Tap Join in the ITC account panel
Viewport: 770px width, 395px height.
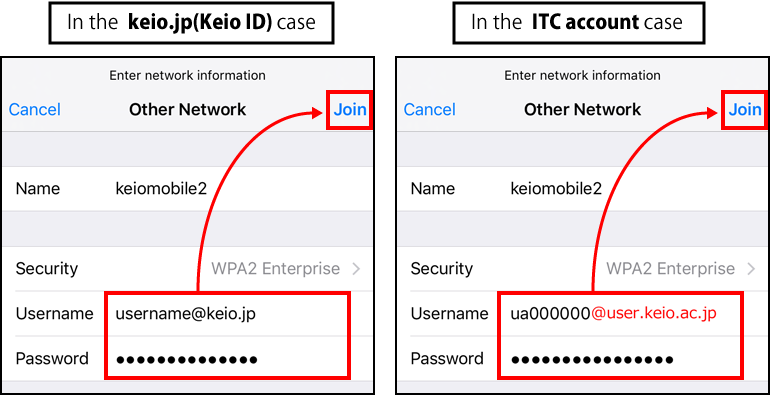(744, 110)
